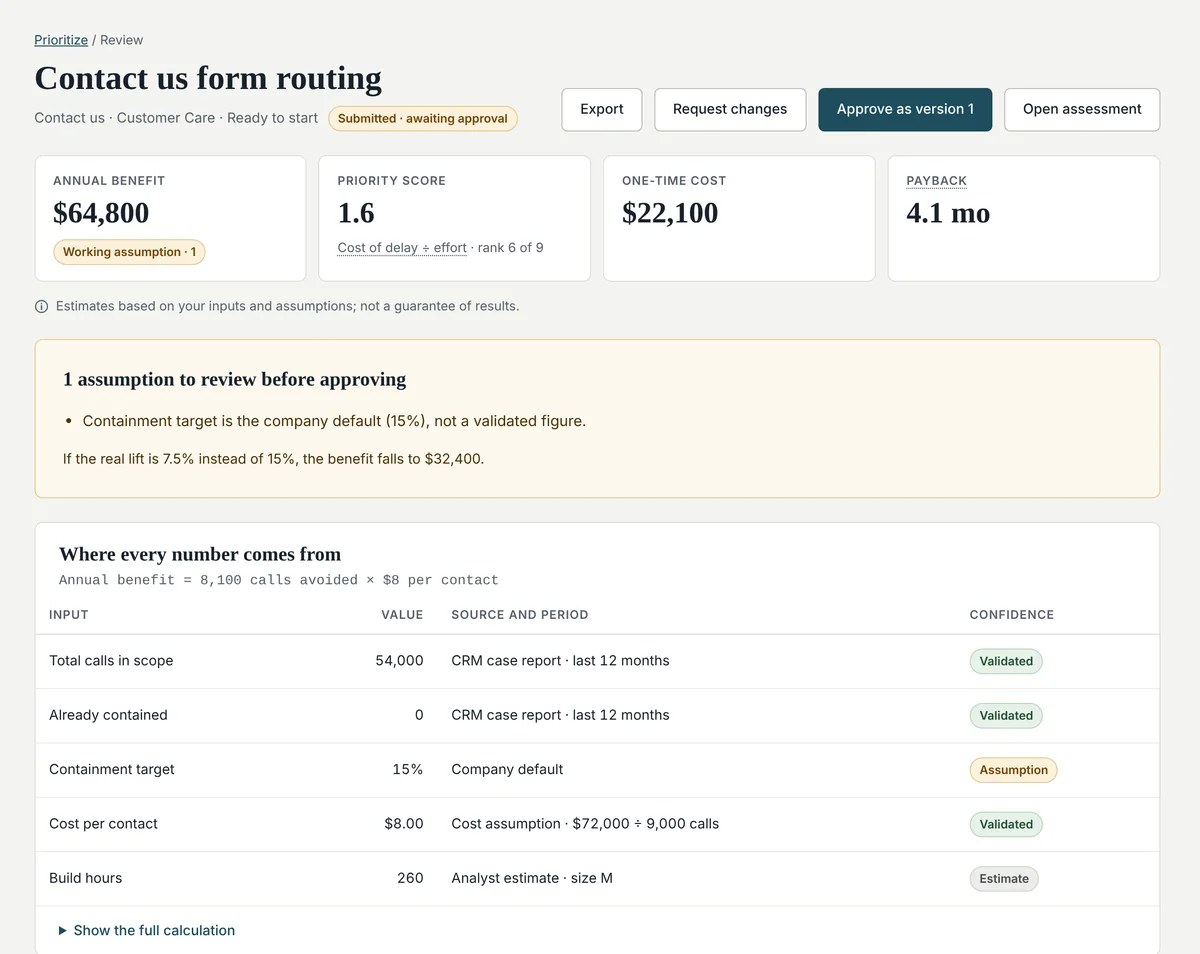Click the info icon beside estimates disclaimer
Image resolution: width=1200 pixels, height=954 pixels.
pyautogui.click(x=41, y=306)
